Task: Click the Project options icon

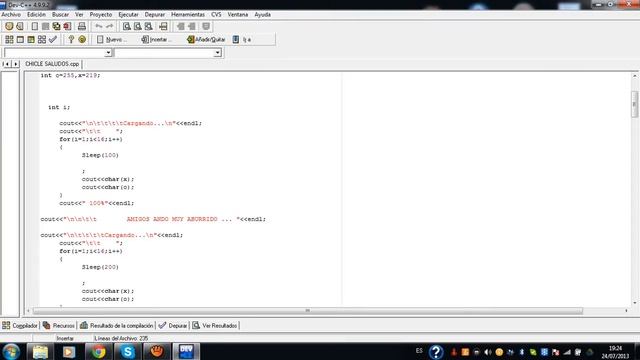Action: pyautogui.click(x=206, y=26)
